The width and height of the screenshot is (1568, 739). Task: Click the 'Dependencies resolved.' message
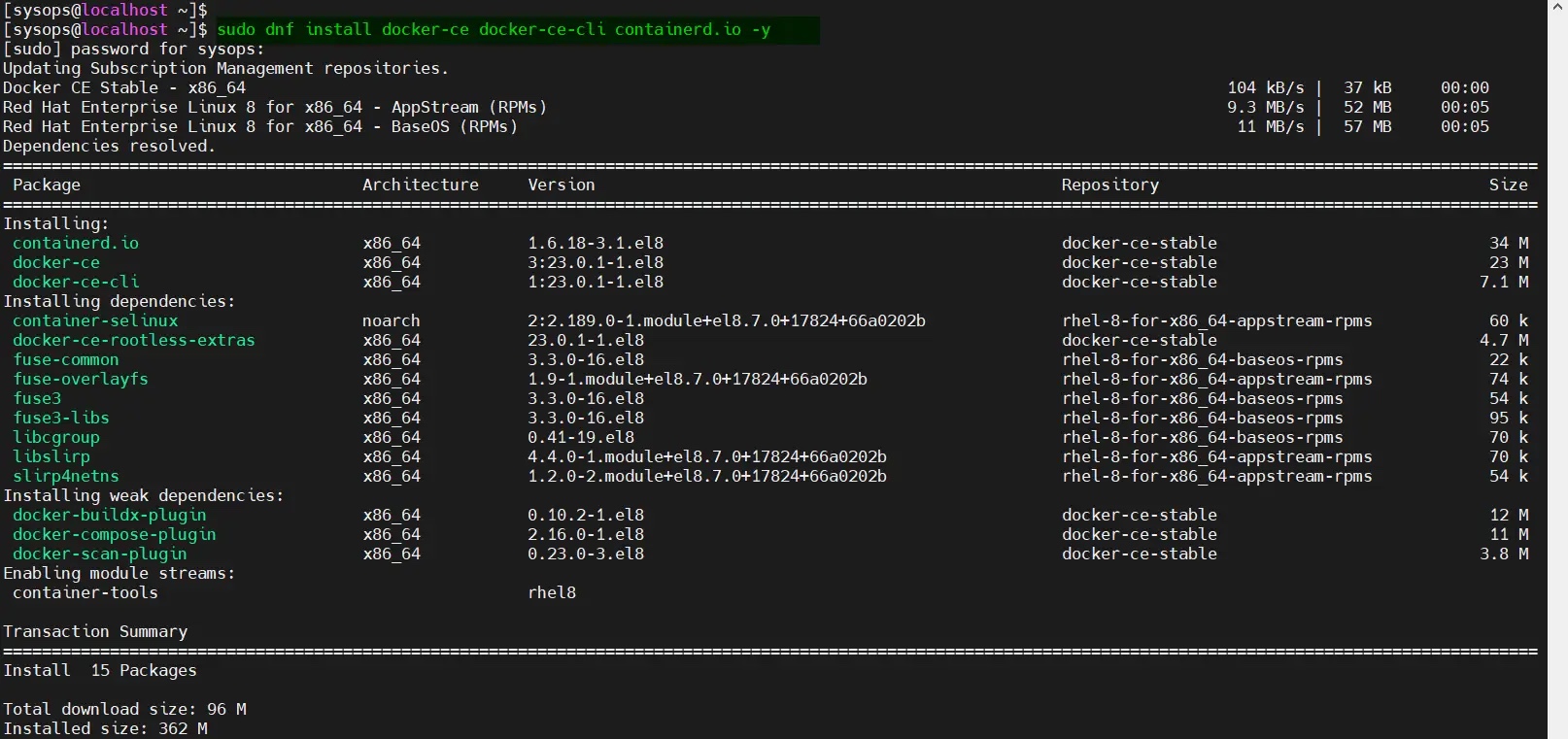pos(109,146)
